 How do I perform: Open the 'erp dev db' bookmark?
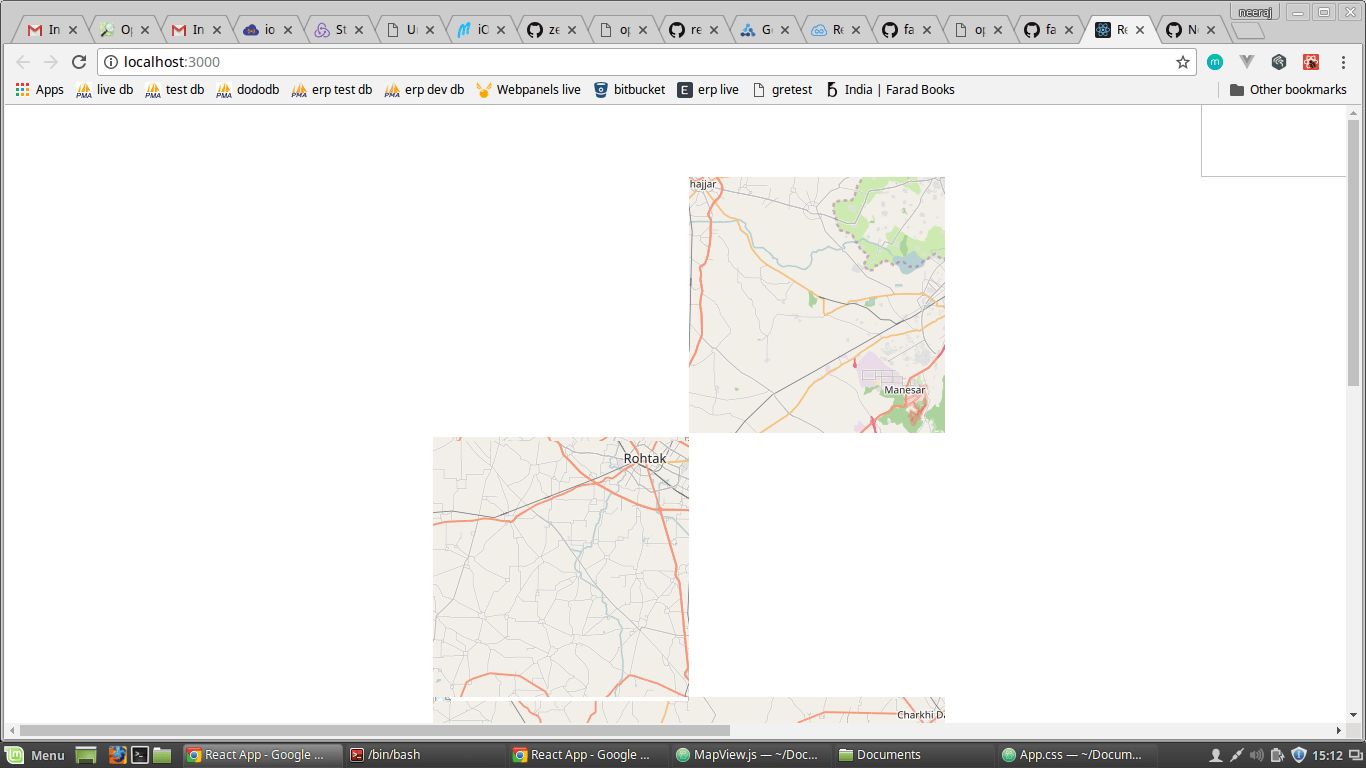[x=424, y=90]
